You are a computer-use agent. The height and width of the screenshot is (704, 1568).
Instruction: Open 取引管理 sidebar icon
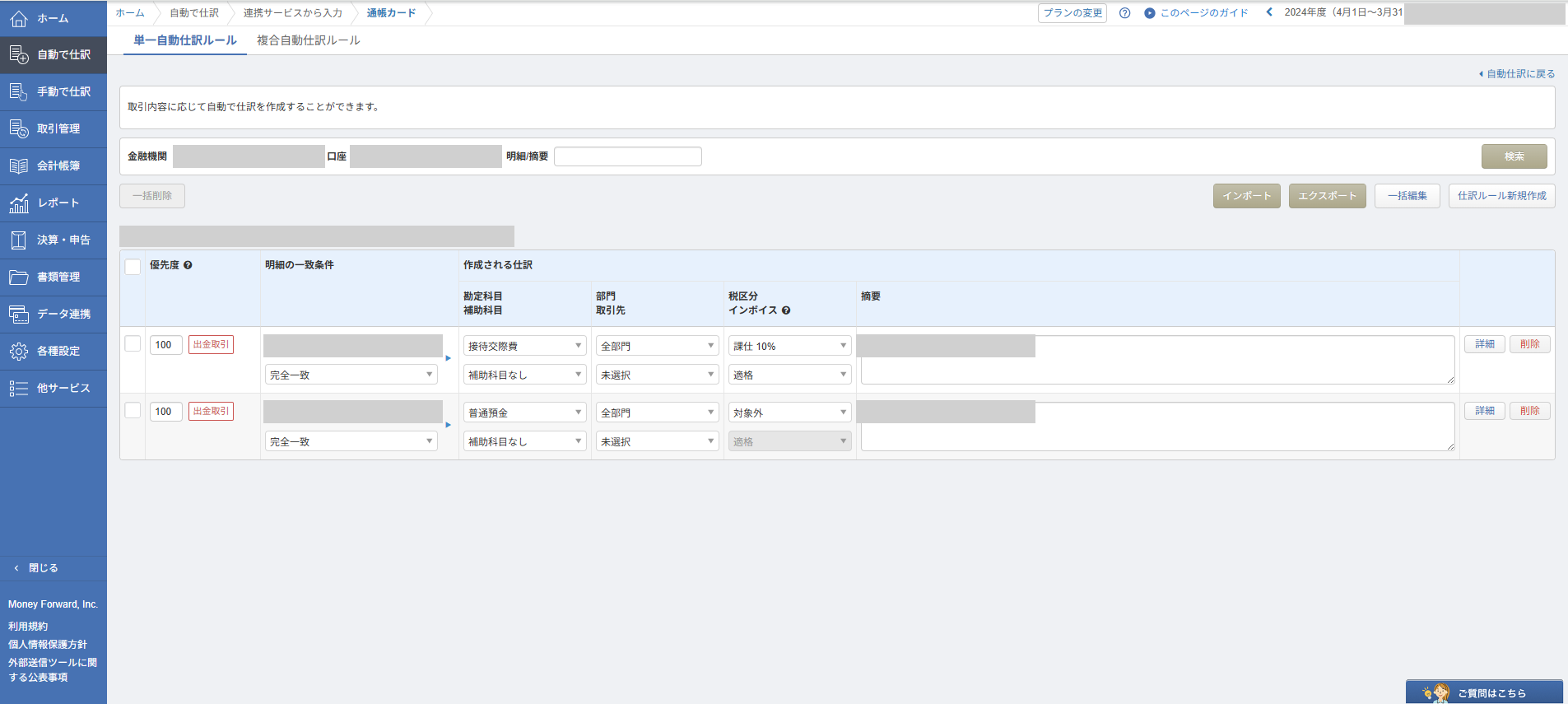[18, 128]
